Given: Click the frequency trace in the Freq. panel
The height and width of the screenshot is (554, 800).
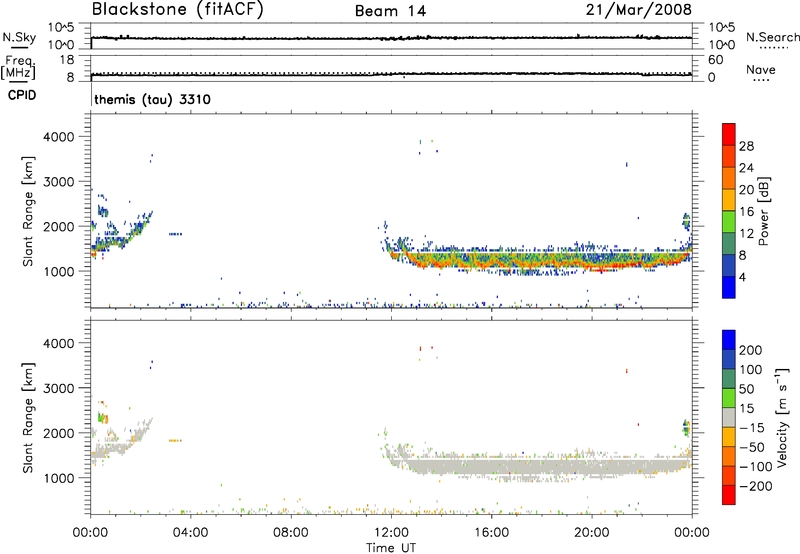Looking at the screenshot, I should [391, 74].
